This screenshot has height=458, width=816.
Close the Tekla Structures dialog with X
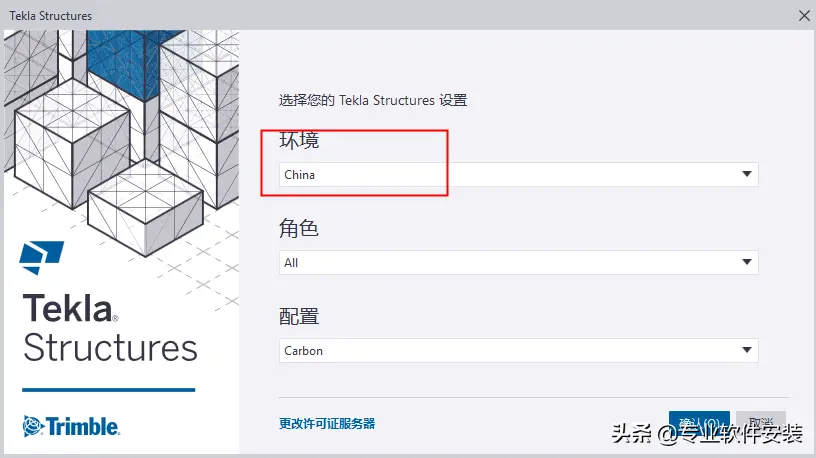(x=804, y=16)
